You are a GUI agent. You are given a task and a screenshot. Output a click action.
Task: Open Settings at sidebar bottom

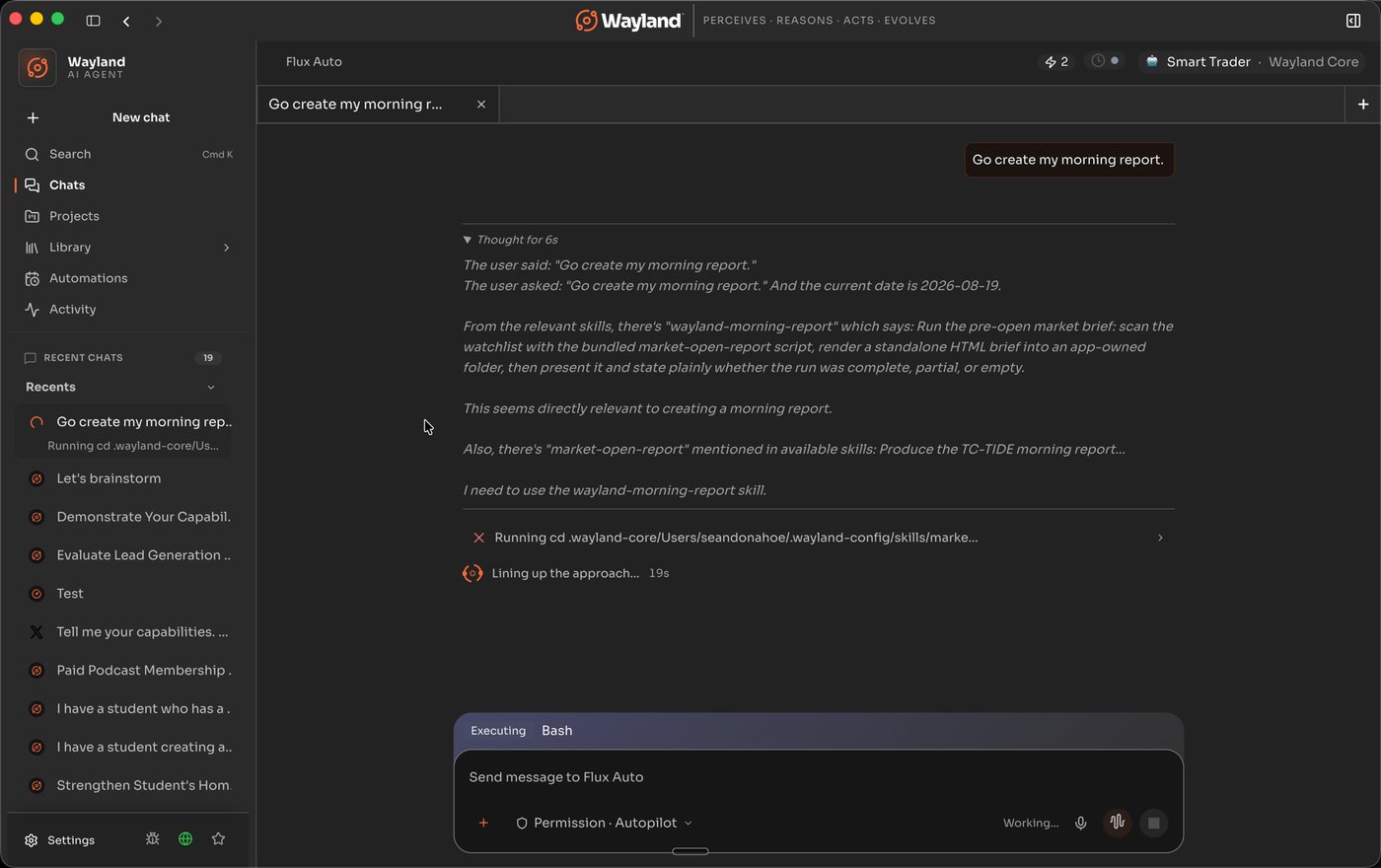(x=60, y=840)
